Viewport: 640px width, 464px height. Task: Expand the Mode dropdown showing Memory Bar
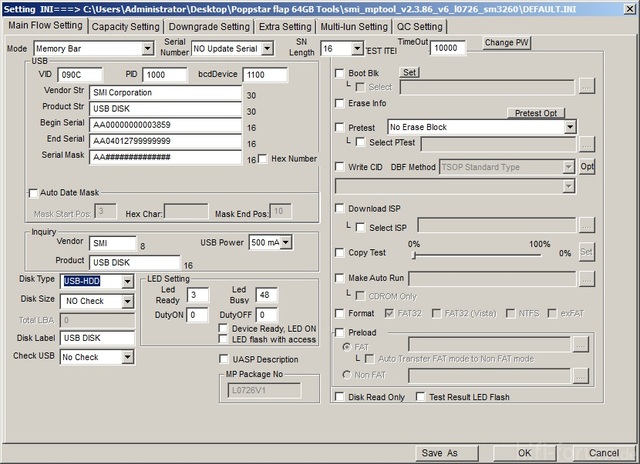147,48
